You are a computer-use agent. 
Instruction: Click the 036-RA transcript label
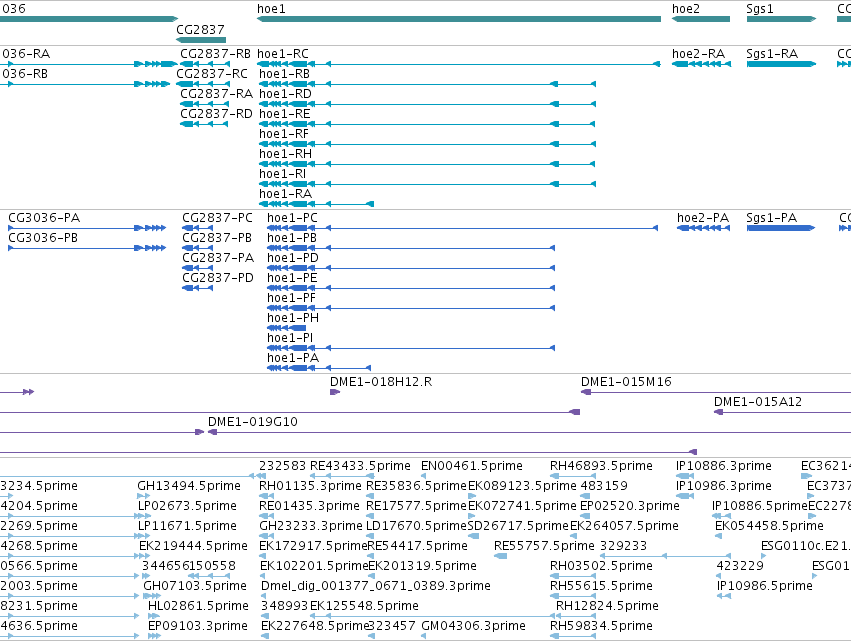tap(26, 54)
